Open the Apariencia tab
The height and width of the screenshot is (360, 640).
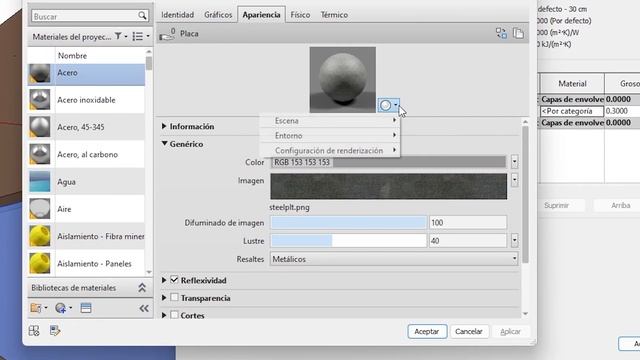click(x=261, y=15)
